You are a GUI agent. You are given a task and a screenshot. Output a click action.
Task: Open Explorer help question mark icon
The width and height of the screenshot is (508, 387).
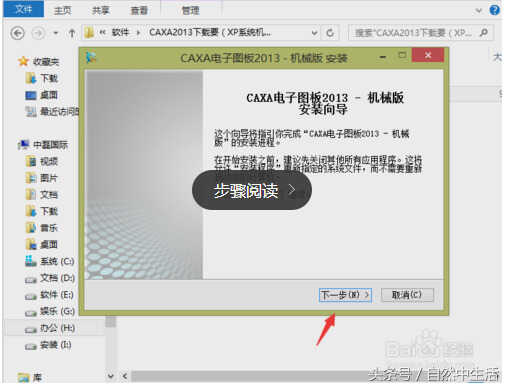click(x=495, y=10)
